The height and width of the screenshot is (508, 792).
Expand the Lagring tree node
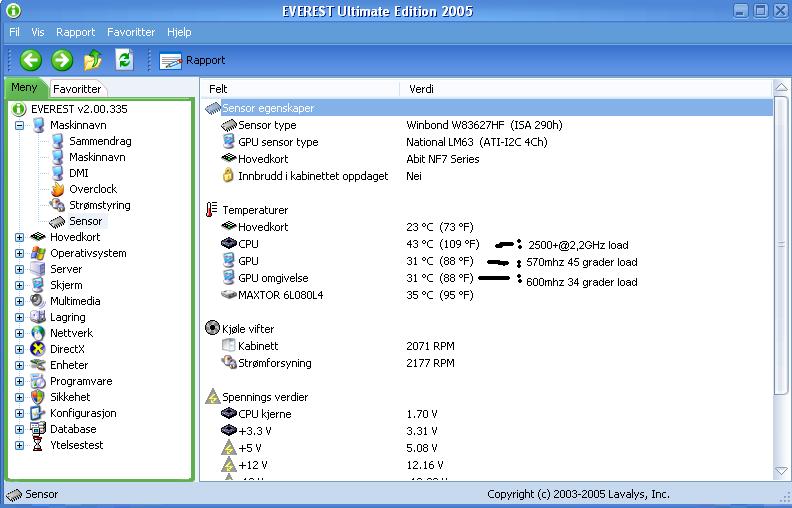pyautogui.click(x=19, y=317)
